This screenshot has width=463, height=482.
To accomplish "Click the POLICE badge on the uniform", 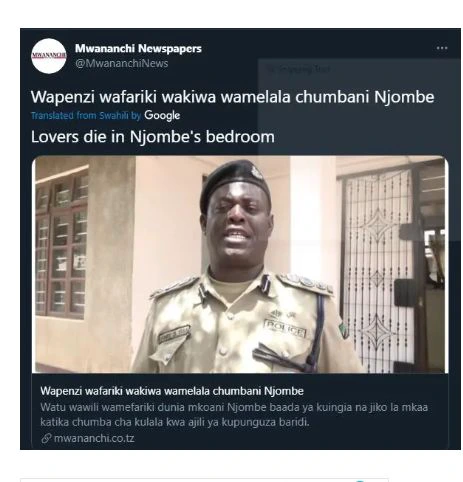I will coord(285,328).
